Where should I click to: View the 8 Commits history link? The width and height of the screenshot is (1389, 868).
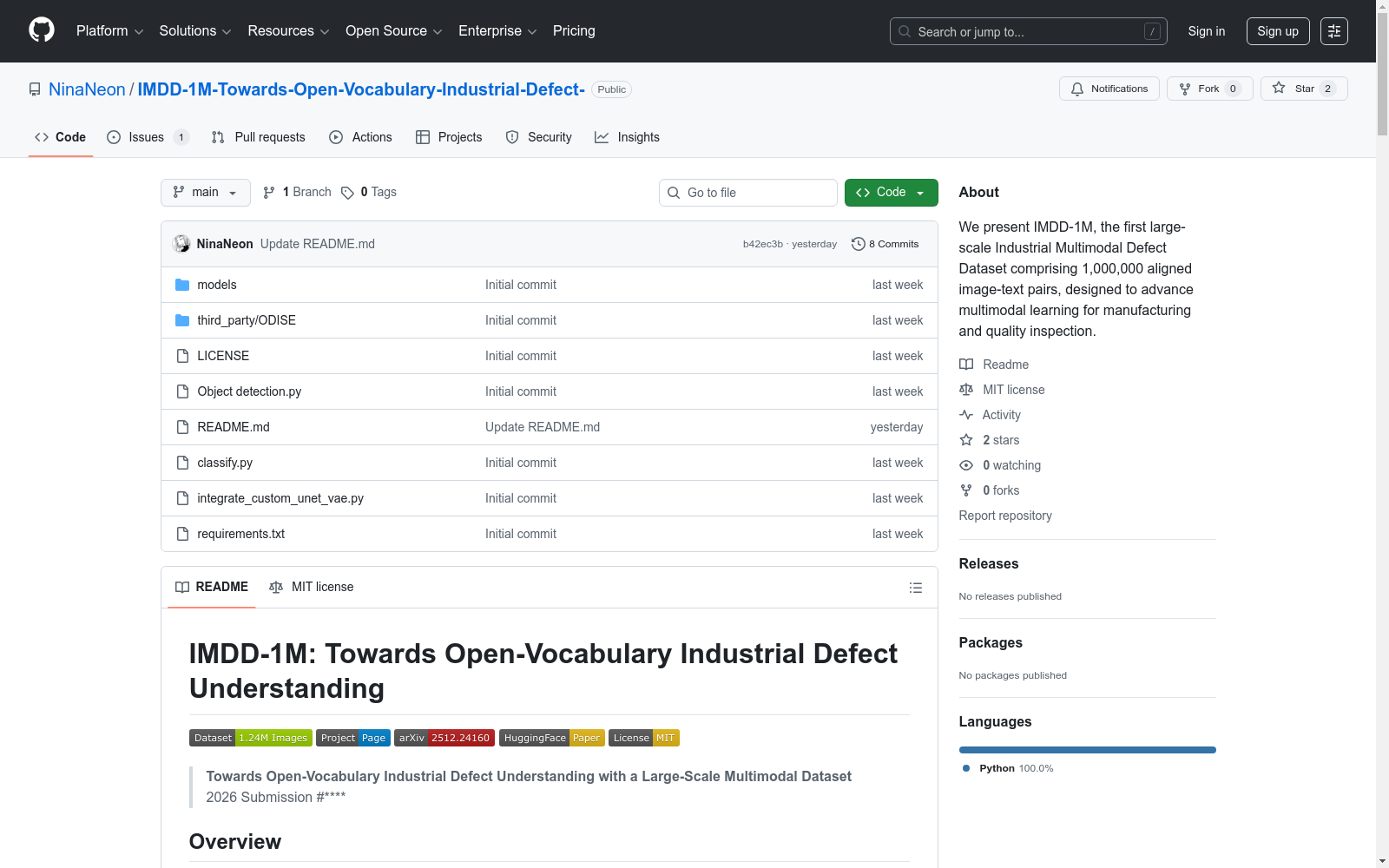[x=885, y=244]
